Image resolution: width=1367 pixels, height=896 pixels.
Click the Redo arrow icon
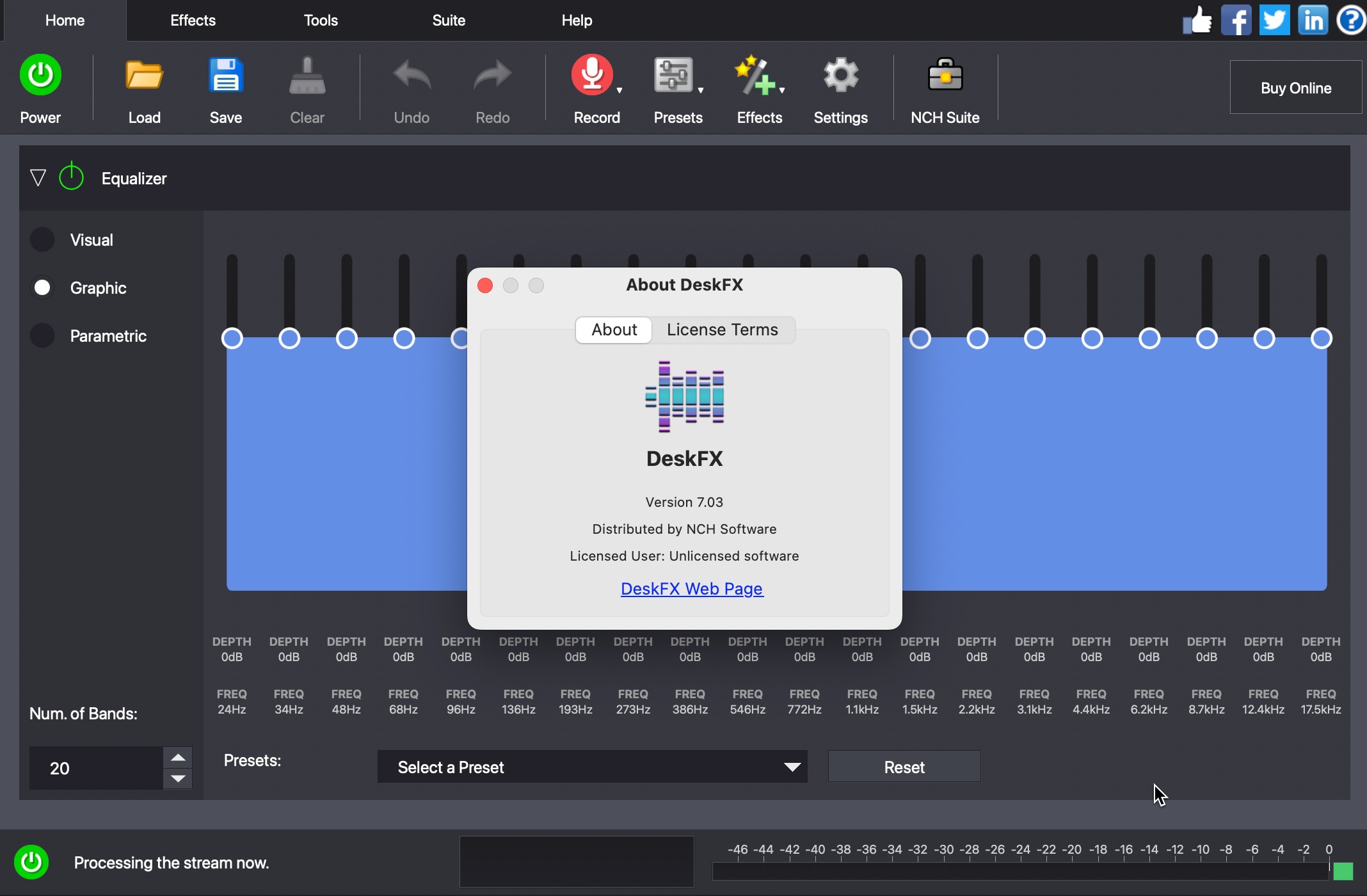click(492, 76)
